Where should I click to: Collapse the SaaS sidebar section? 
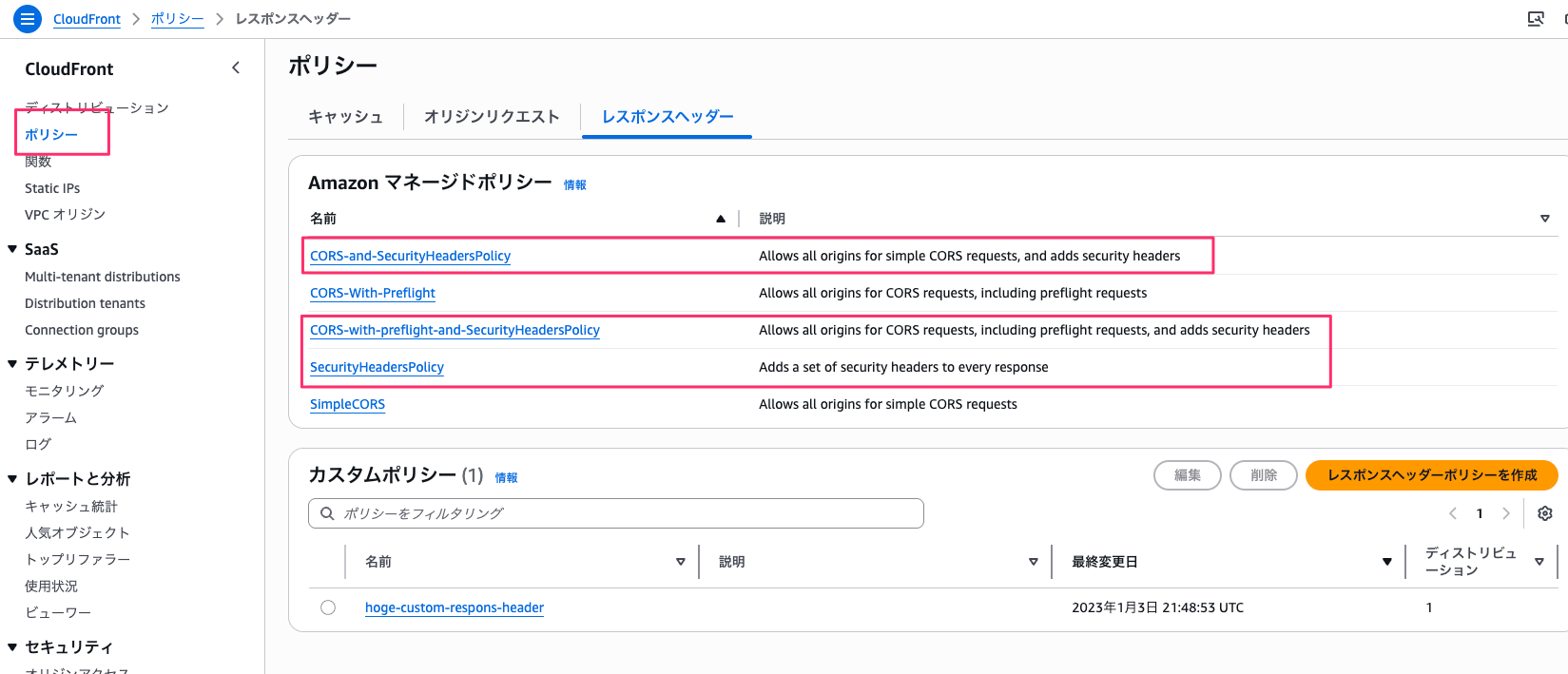pyautogui.click(x=12, y=249)
